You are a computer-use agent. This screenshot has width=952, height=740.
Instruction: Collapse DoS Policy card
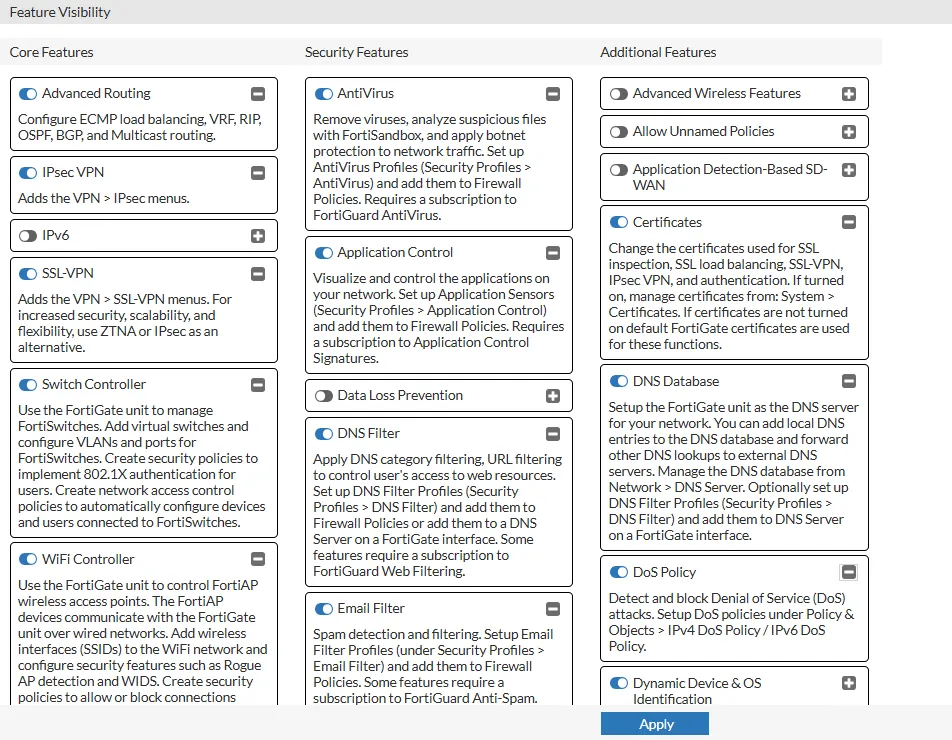tap(849, 572)
